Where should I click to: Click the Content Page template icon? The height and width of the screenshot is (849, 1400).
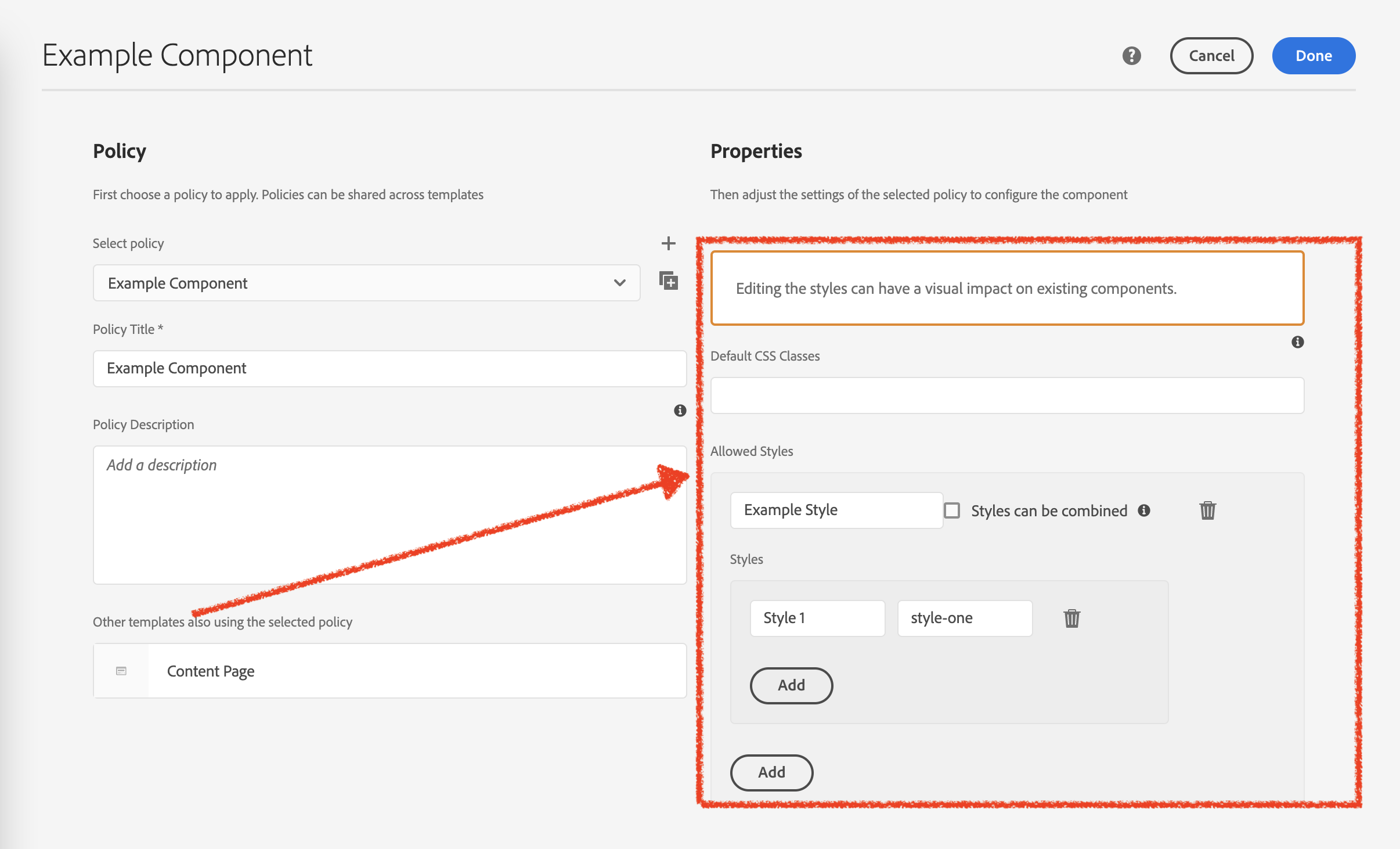pos(121,671)
